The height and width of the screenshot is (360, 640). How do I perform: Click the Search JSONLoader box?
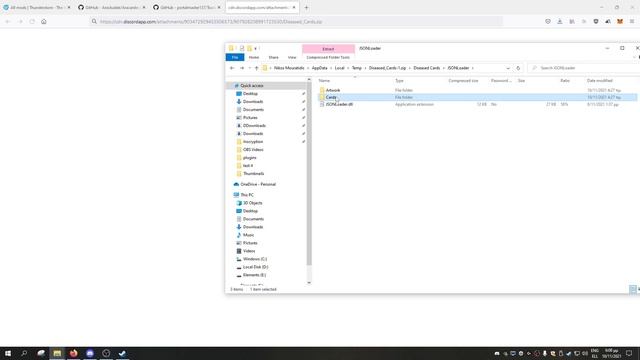[x=585, y=68]
